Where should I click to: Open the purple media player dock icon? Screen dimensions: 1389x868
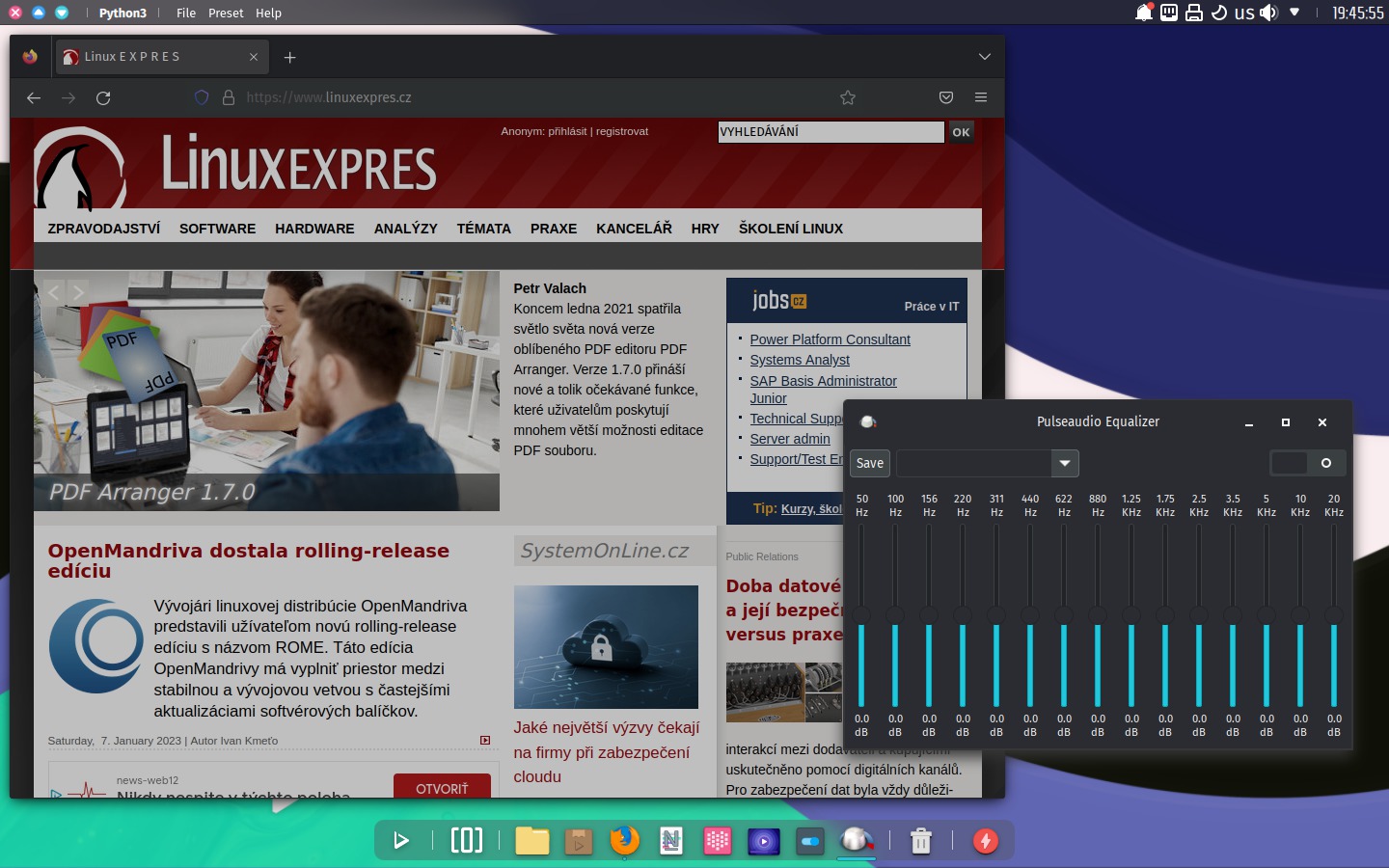click(764, 841)
